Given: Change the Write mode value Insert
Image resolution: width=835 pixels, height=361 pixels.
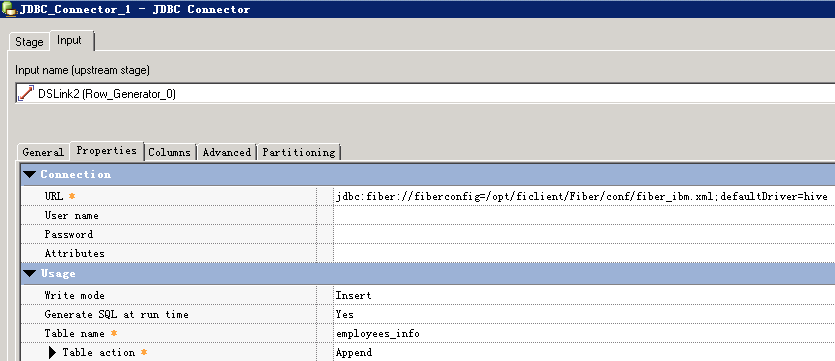Looking at the screenshot, I should 584,296.
